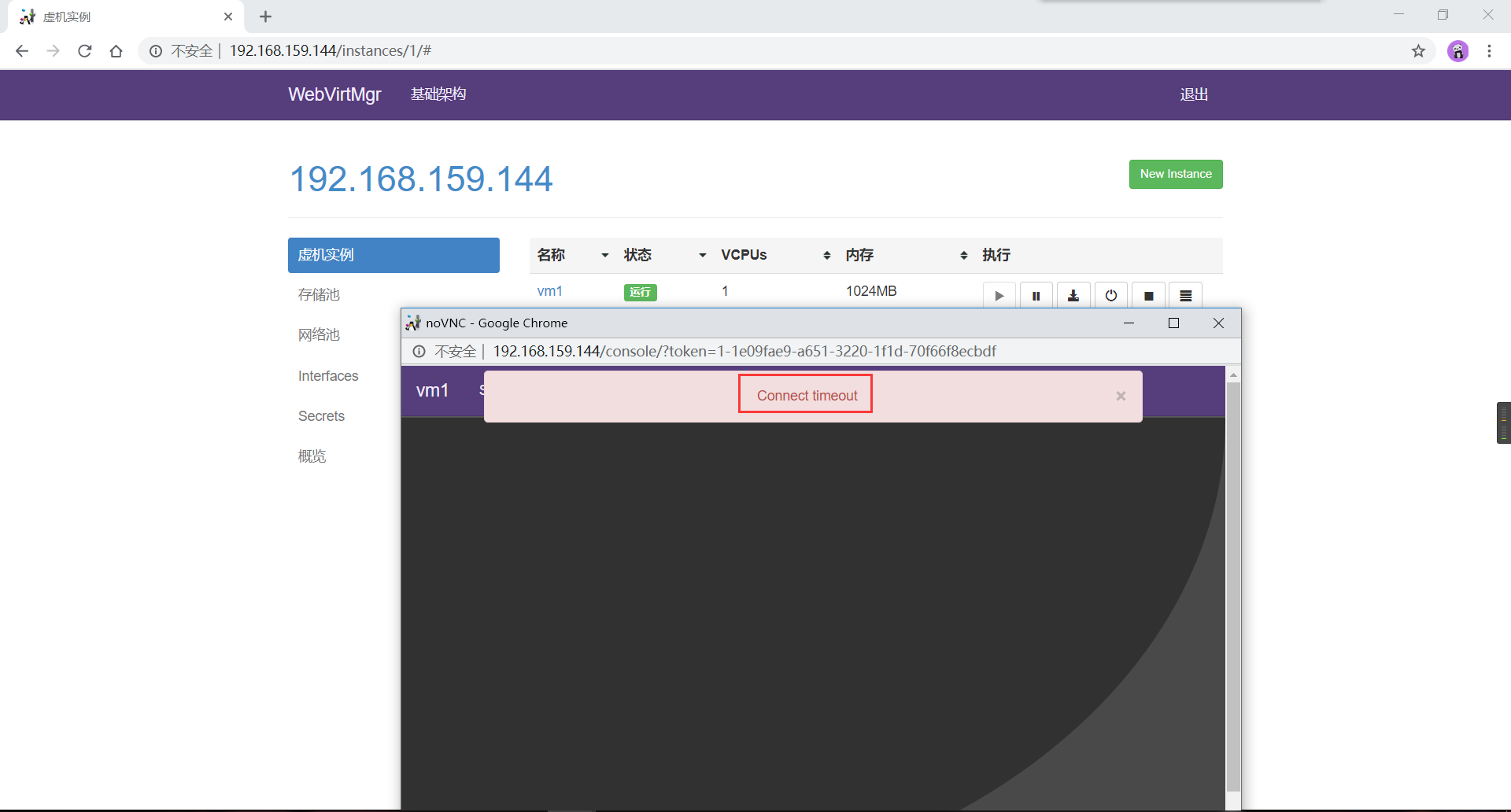The width and height of the screenshot is (1511, 812).
Task: Bookmark this page with the star icon
Action: click(x=1418, y=51)
